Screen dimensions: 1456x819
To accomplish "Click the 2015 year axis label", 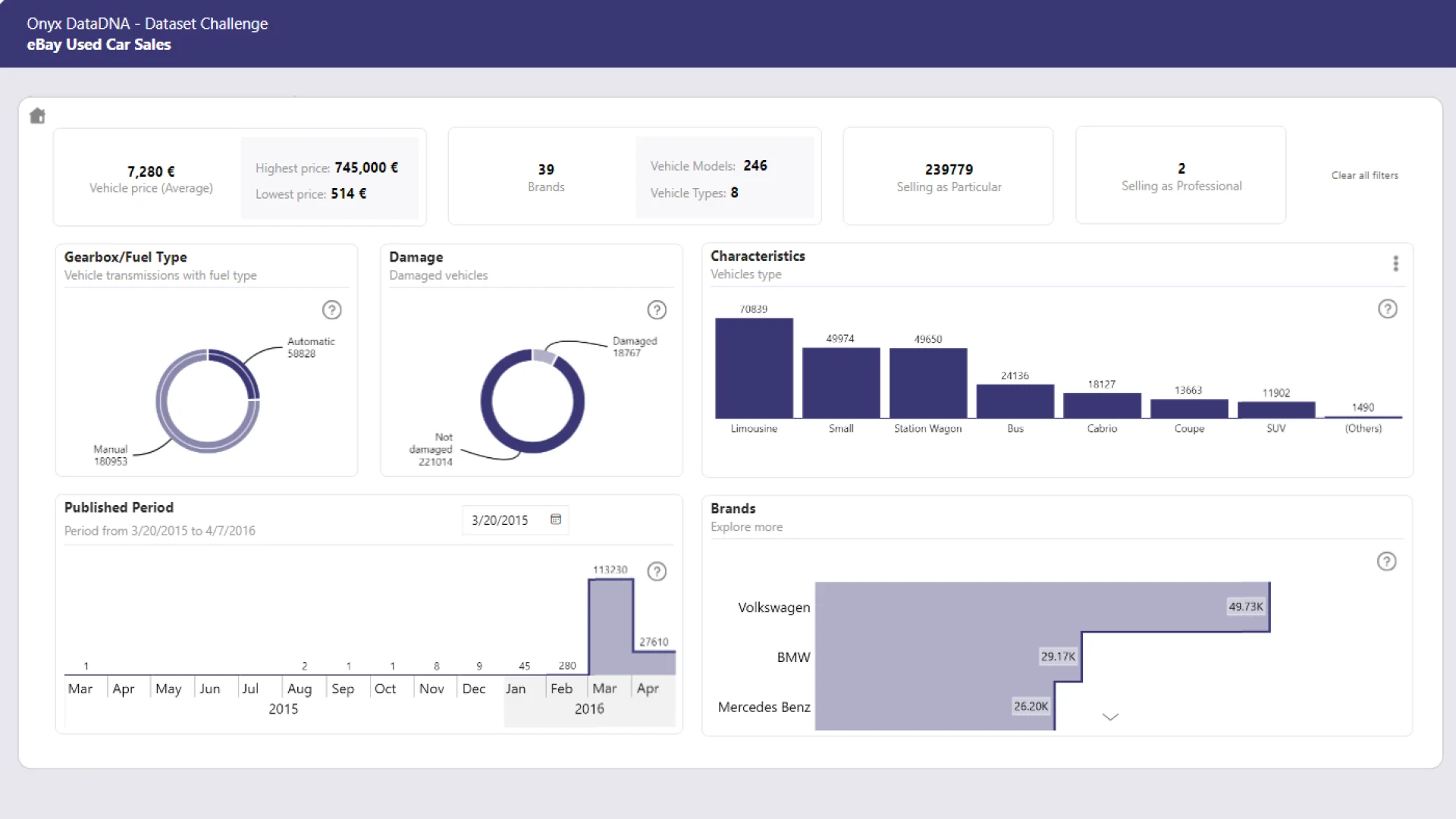I will click(x=283, y=708).
